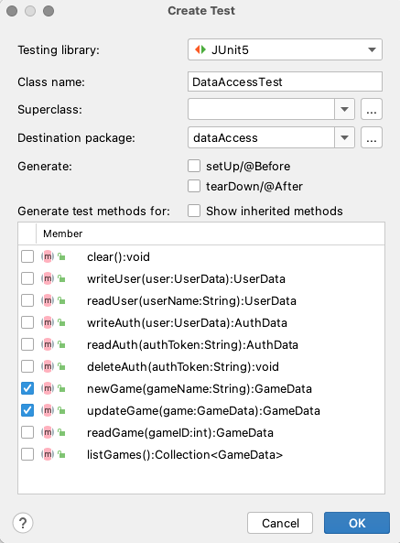400x543 pixels.
Task: Check the writeUser method checkbox
Action: point(27,279)
